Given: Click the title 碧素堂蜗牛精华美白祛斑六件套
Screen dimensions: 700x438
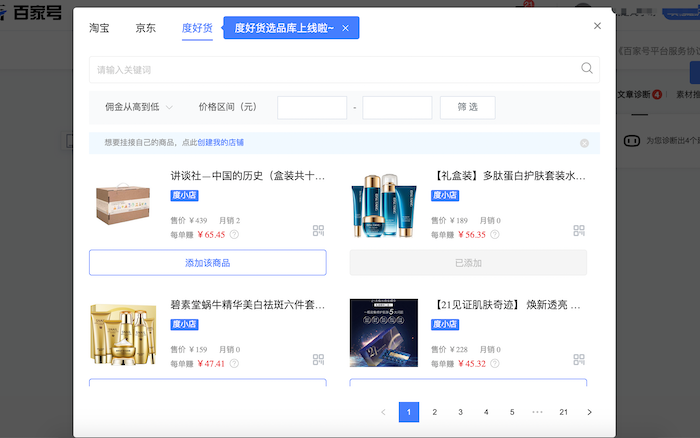Looking at the screenshot, I should coord(248,305).
